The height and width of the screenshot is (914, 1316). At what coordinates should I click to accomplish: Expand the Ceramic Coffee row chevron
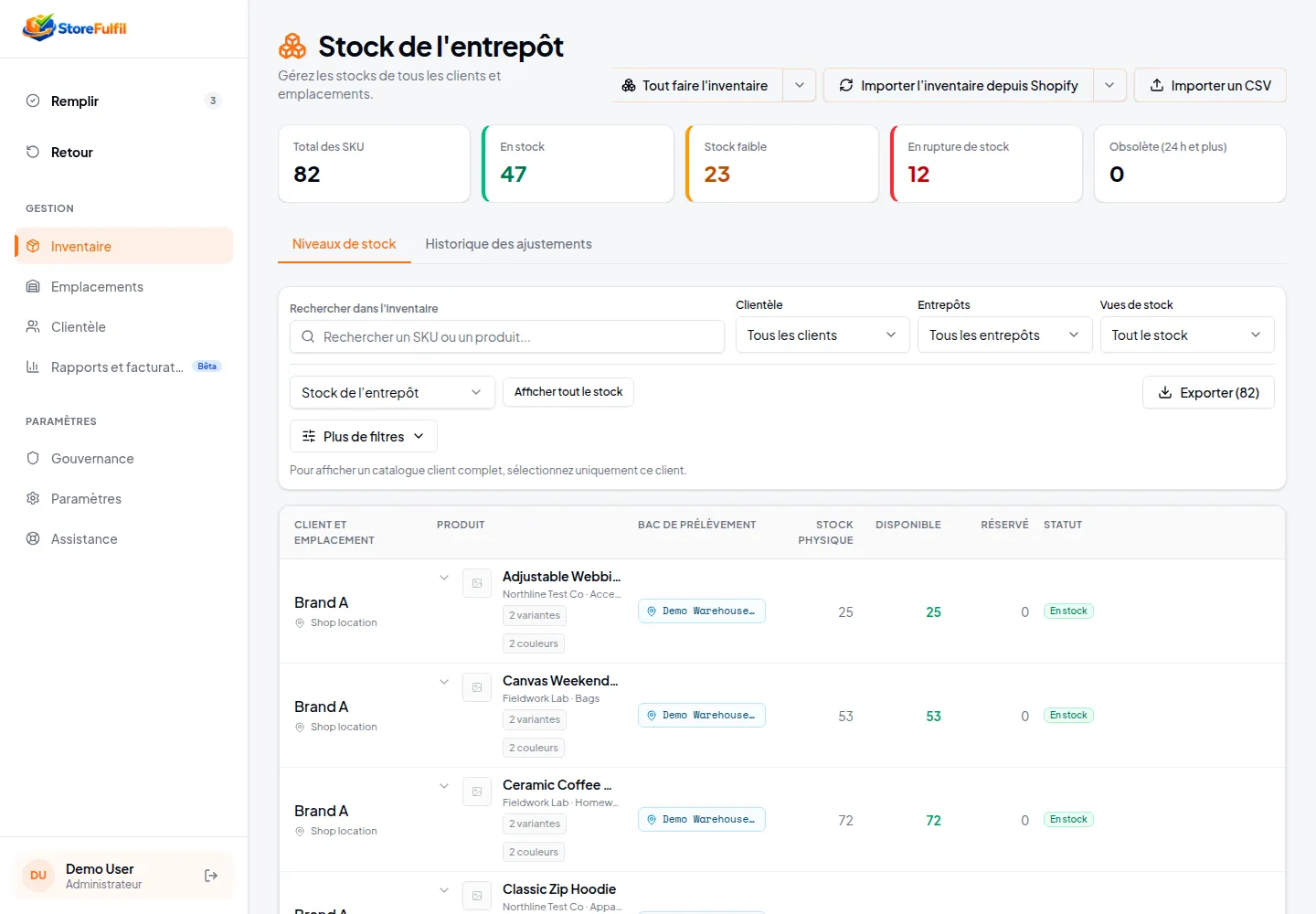pyautogui.click(x=444, y=786)
